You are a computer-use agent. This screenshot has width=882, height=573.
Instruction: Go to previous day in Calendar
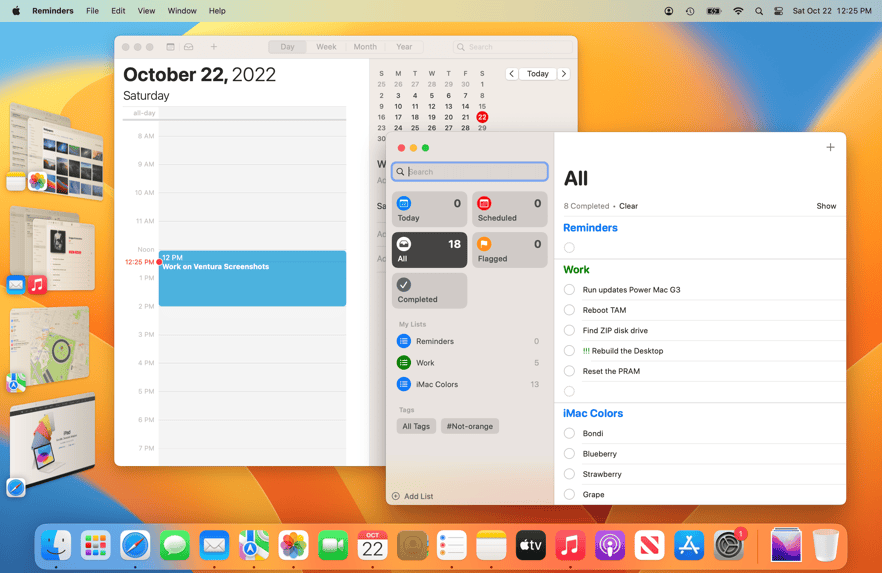511,74
